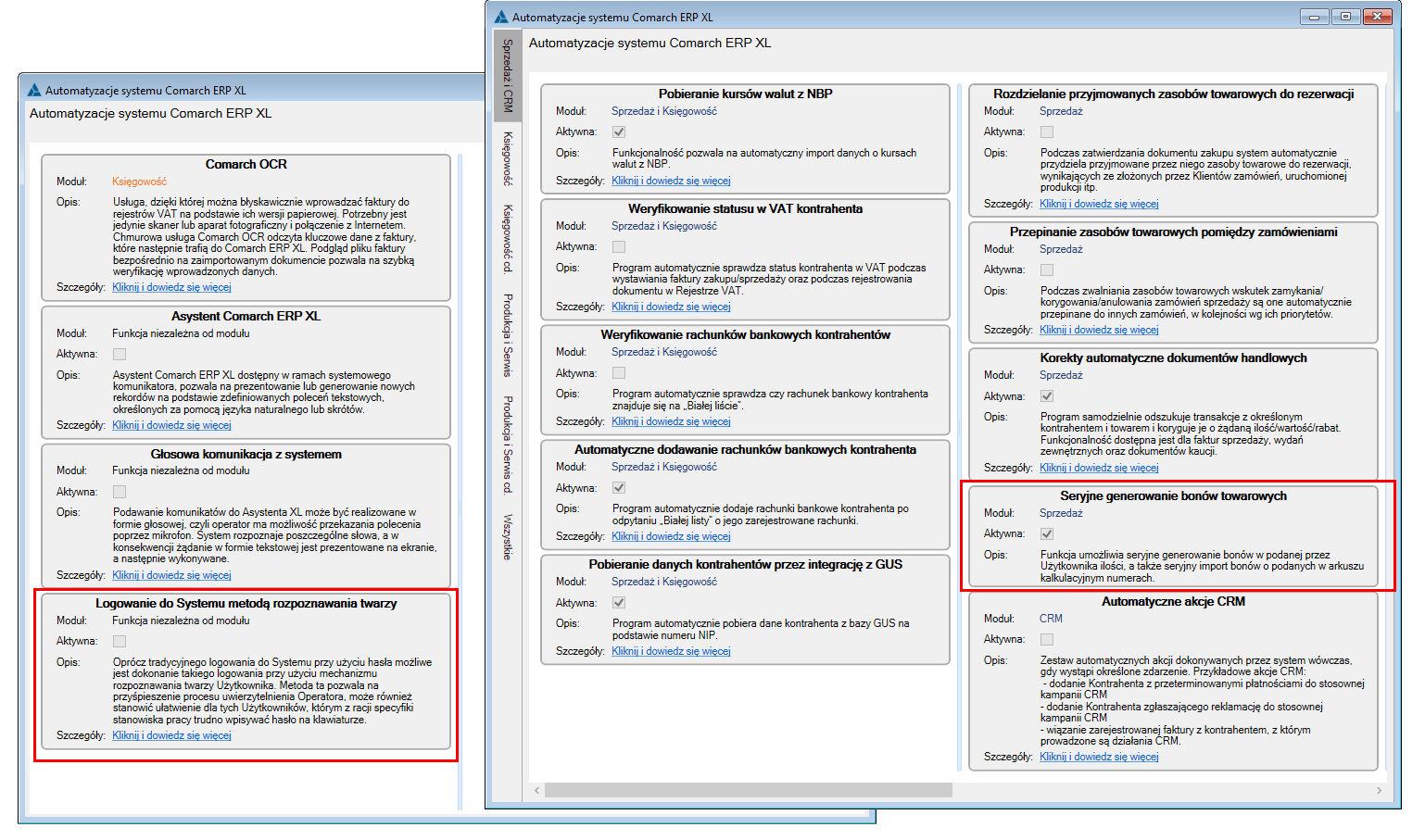Open the Produkcja i Serwis vertical tab
1425x840 pixels.
(x=508, y=335)
